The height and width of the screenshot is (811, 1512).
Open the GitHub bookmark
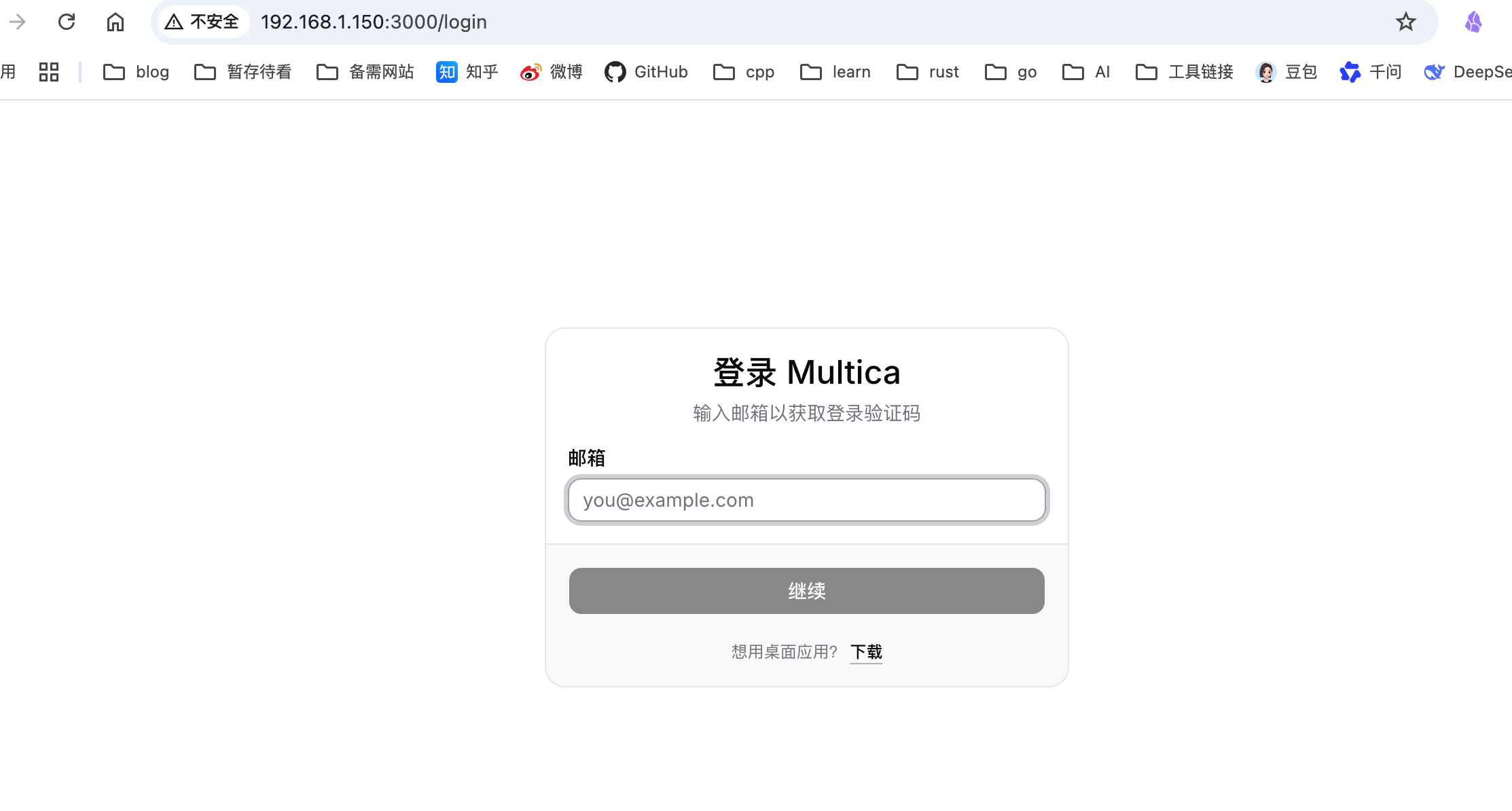[x=646, y=72]
